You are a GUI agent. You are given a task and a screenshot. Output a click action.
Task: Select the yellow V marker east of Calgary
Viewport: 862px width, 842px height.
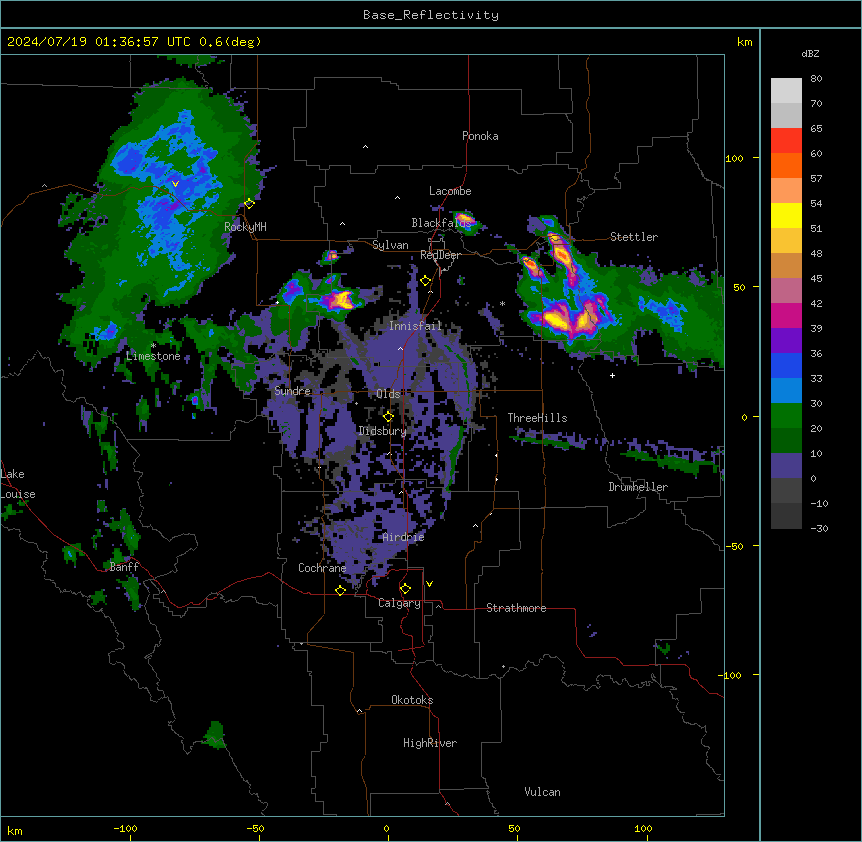(429, 584)
